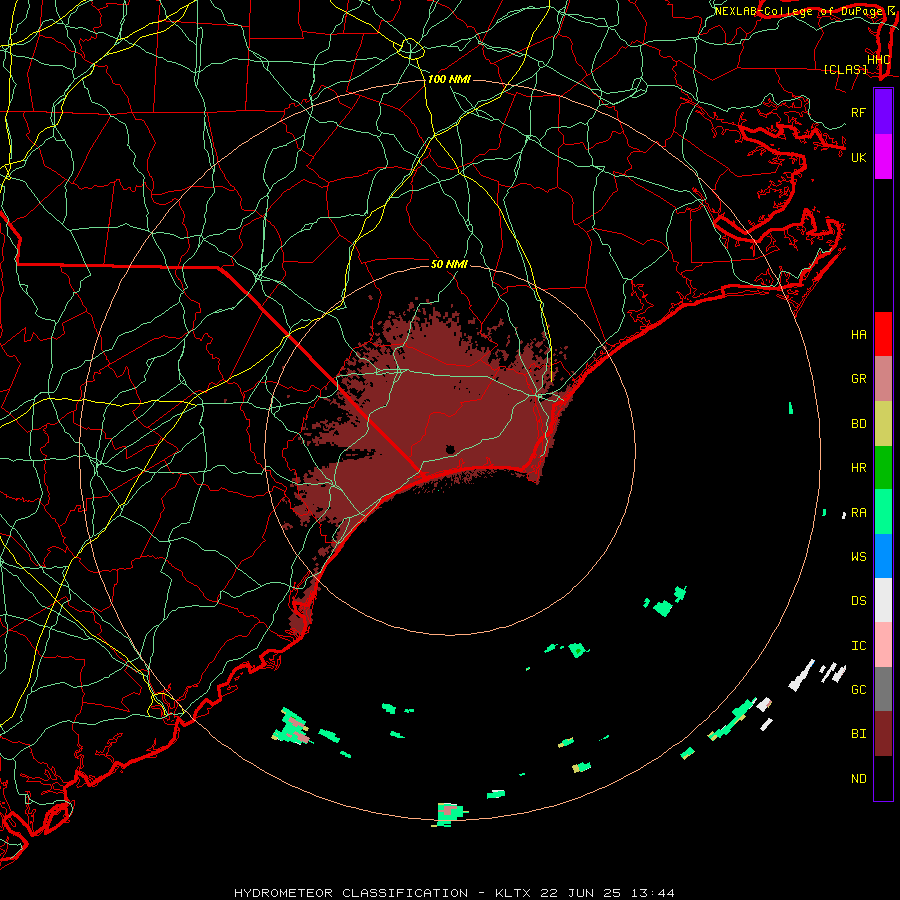Select the BI brown legend swatch
This screenshot has height=900, width=900.
(883, 734)
